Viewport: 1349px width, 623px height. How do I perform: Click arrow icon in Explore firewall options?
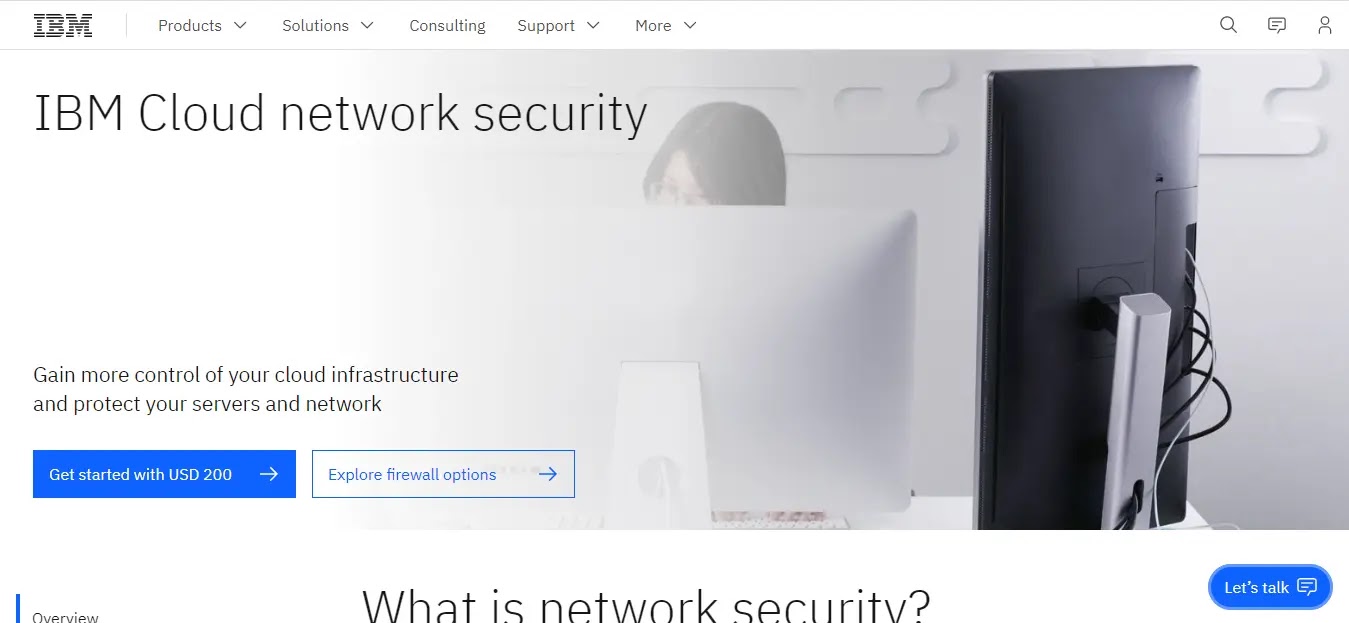pyautogui.click(x=548, y=474)
